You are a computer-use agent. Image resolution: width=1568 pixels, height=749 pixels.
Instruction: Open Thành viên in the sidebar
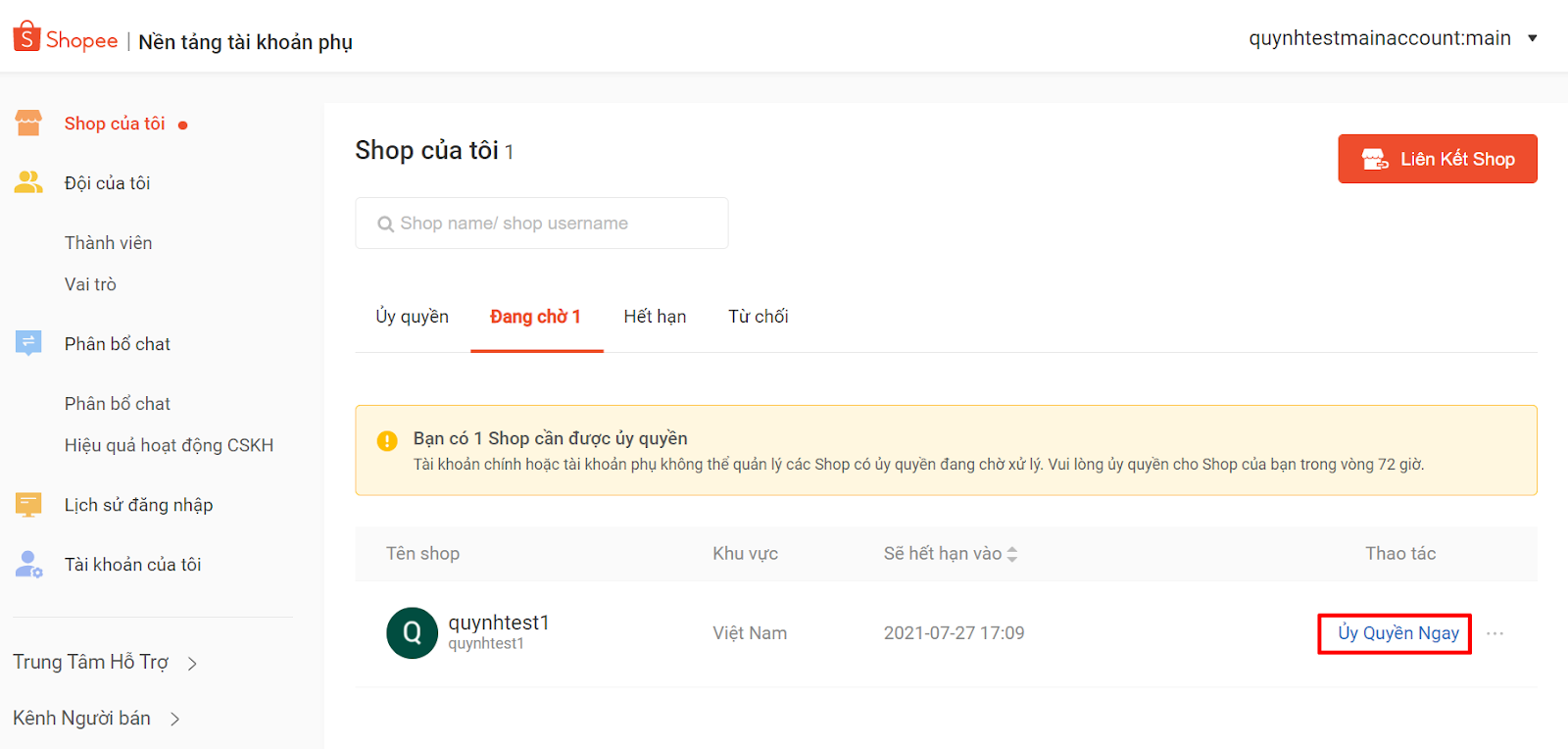(108, 243)
